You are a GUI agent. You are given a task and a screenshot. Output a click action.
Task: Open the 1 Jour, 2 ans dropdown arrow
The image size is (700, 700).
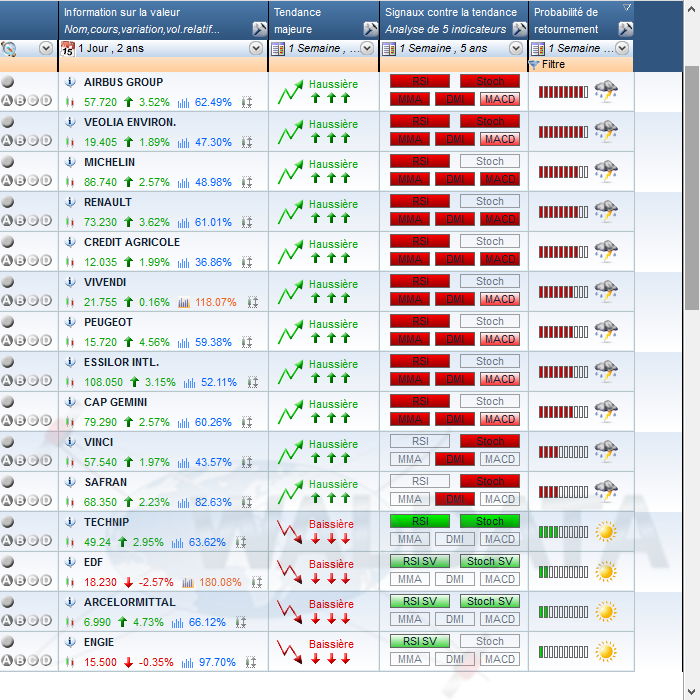coord(256,48)
